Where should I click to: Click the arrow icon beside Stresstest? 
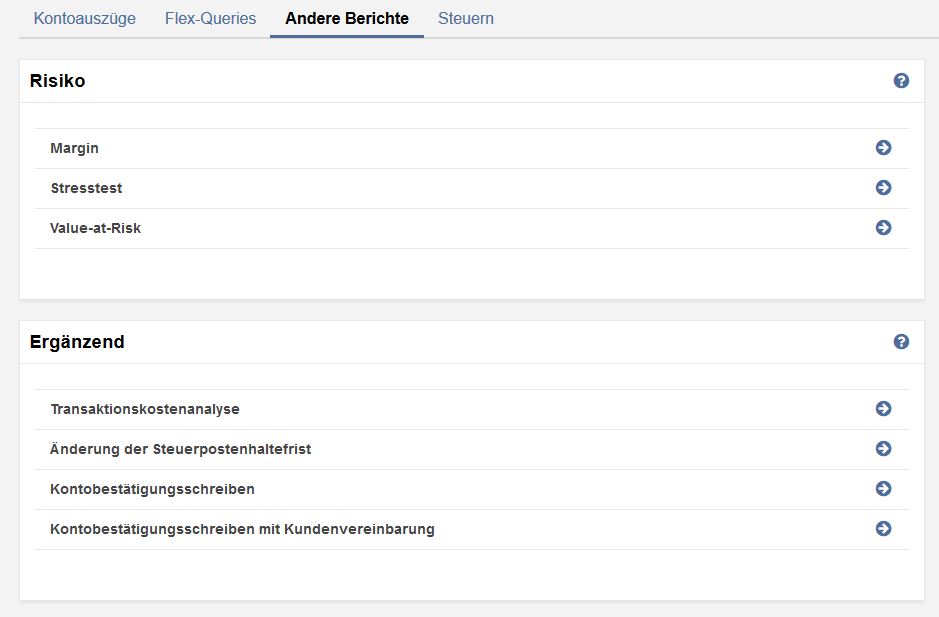(x=883, y=188)
